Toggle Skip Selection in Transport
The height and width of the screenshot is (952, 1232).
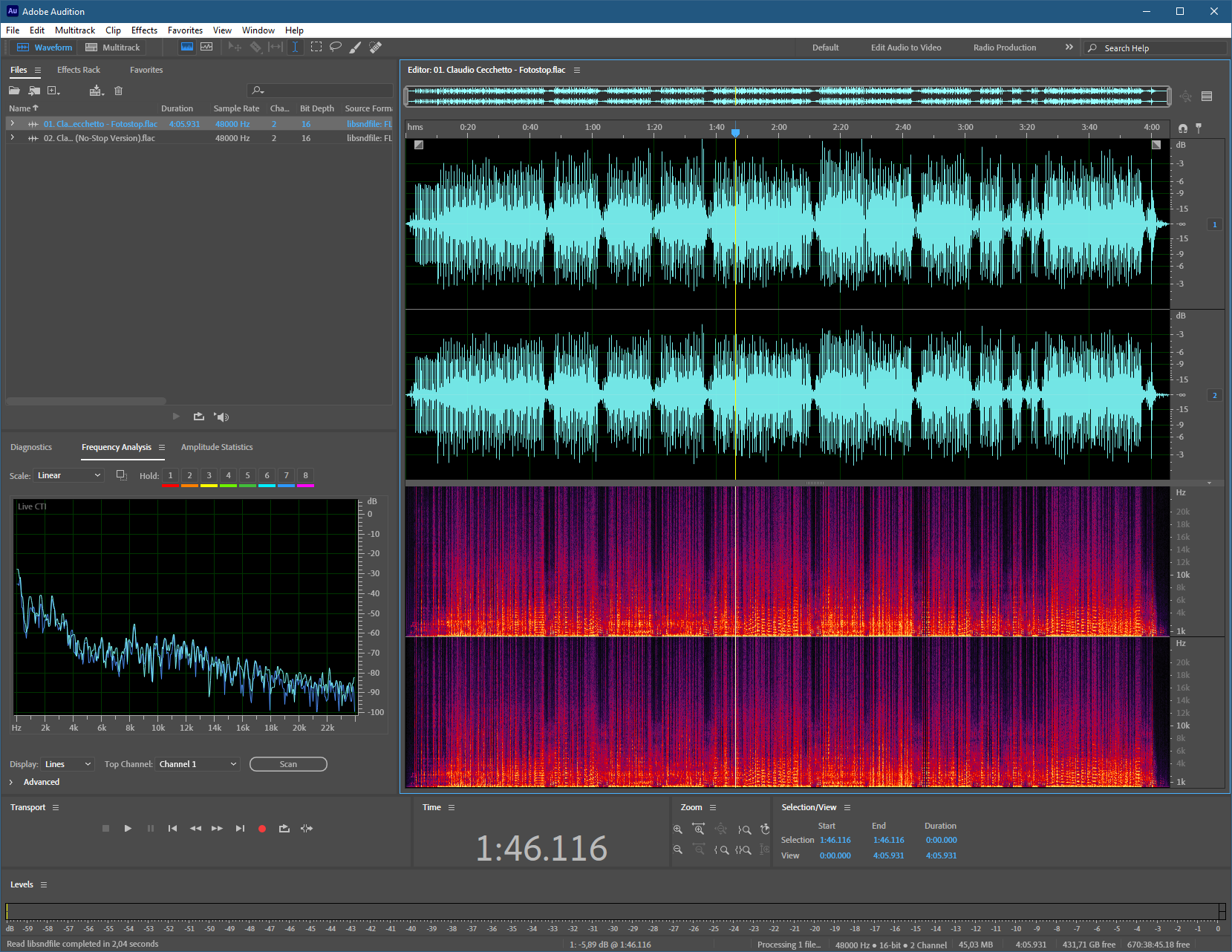coord(307,828)
